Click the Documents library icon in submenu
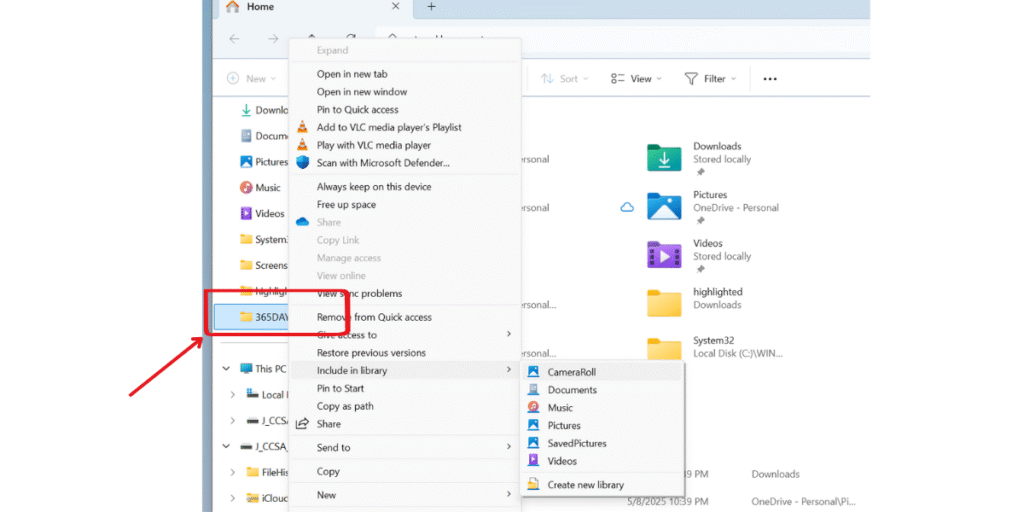Screen dimensions: 1024x512 [534, 390]
